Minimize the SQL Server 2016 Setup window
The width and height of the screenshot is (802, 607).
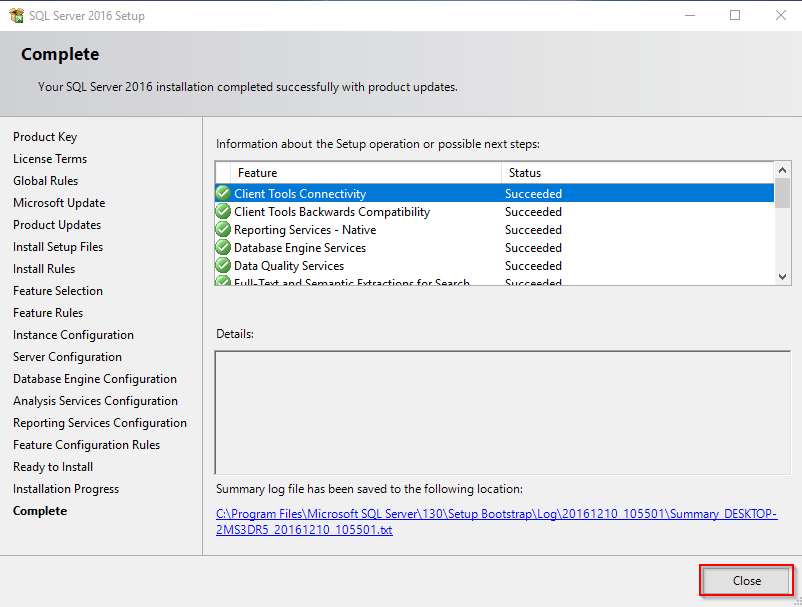click(x=690, y=15)
